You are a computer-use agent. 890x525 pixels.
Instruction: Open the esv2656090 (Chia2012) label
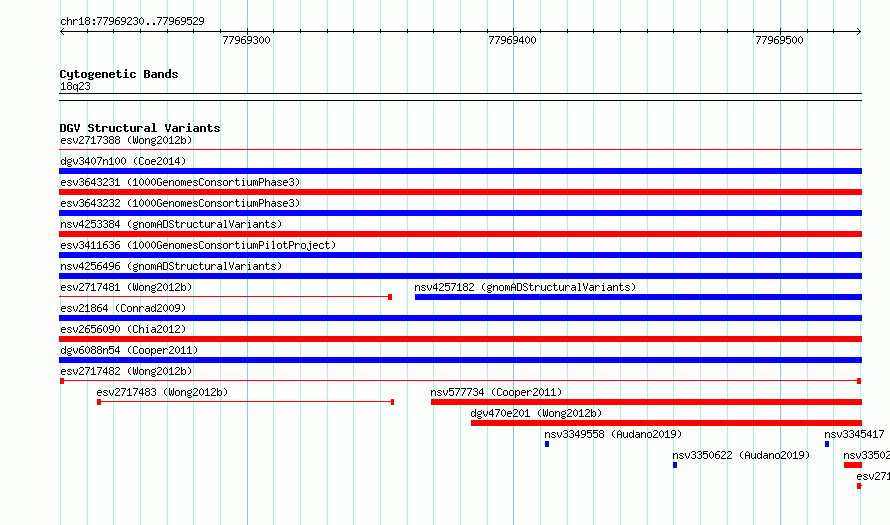[x=123, y=329]
